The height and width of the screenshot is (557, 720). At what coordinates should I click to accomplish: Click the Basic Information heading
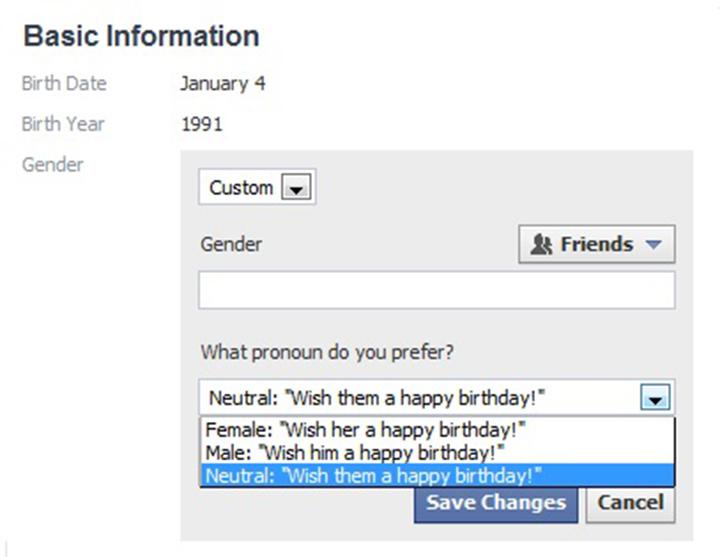[x=141, y=36]
